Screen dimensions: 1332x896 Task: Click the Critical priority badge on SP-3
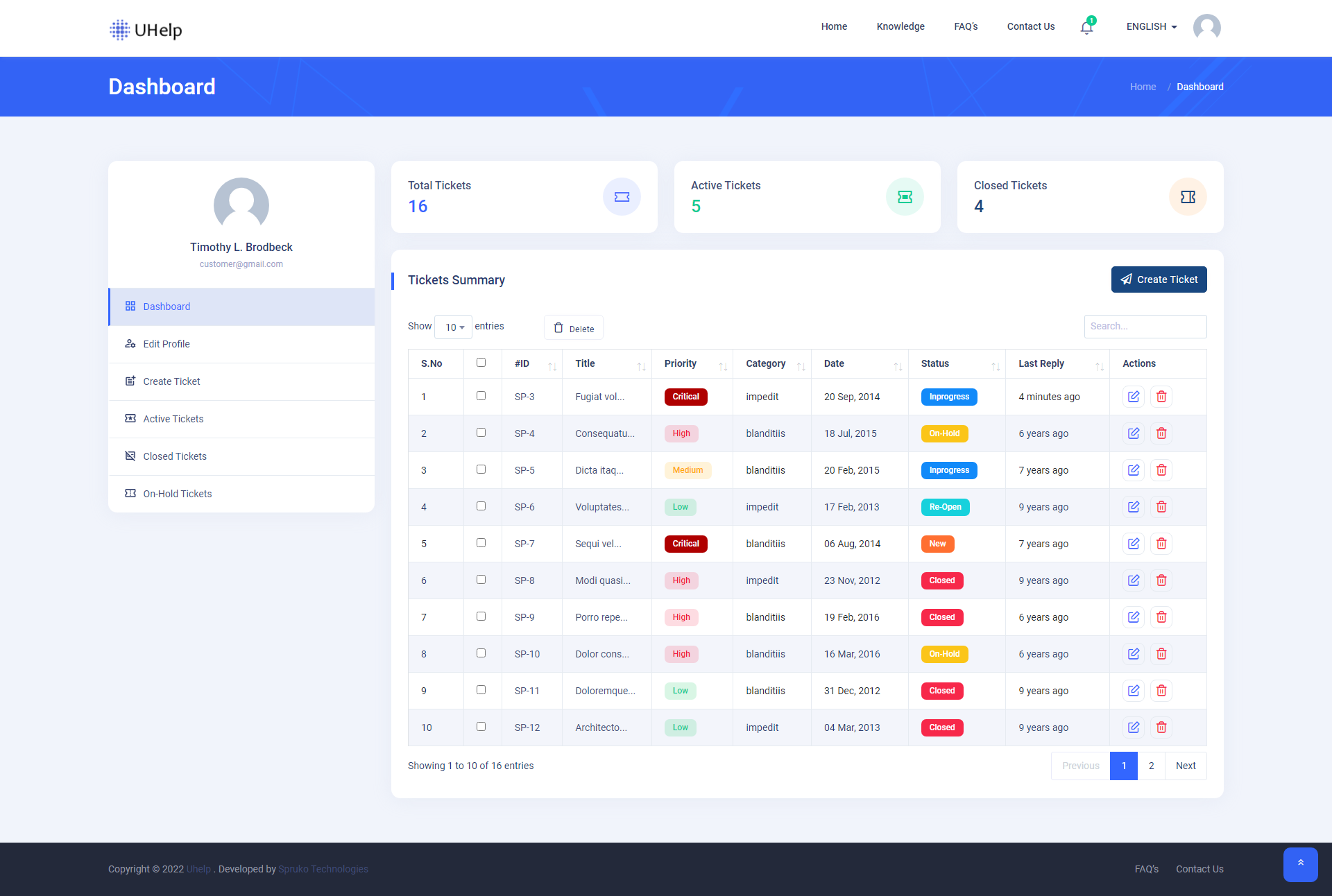pos(685,396)
